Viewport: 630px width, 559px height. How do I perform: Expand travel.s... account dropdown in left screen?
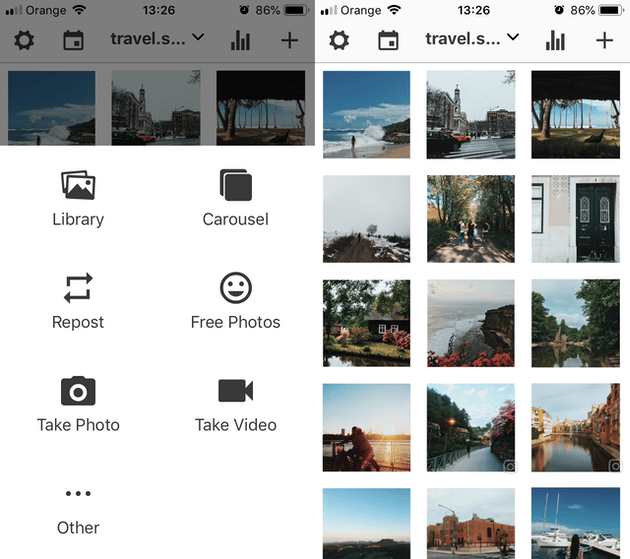(158, 39)
